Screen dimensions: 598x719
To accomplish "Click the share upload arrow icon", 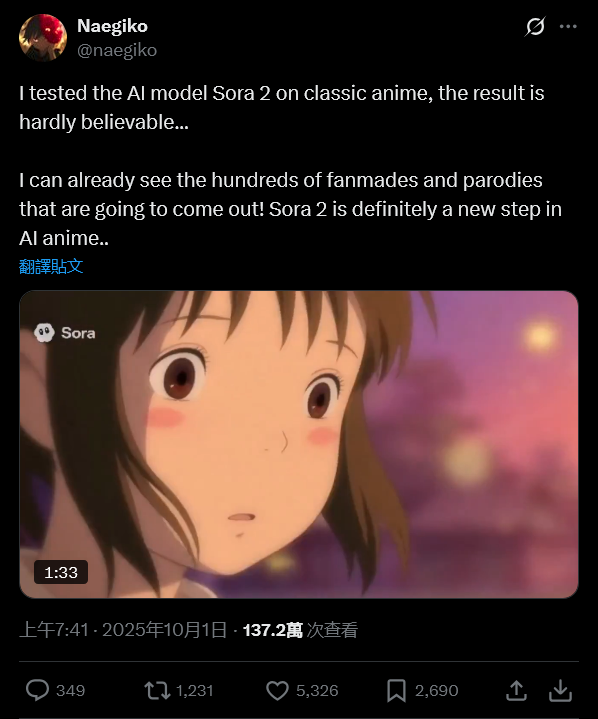I will [516, 690].
